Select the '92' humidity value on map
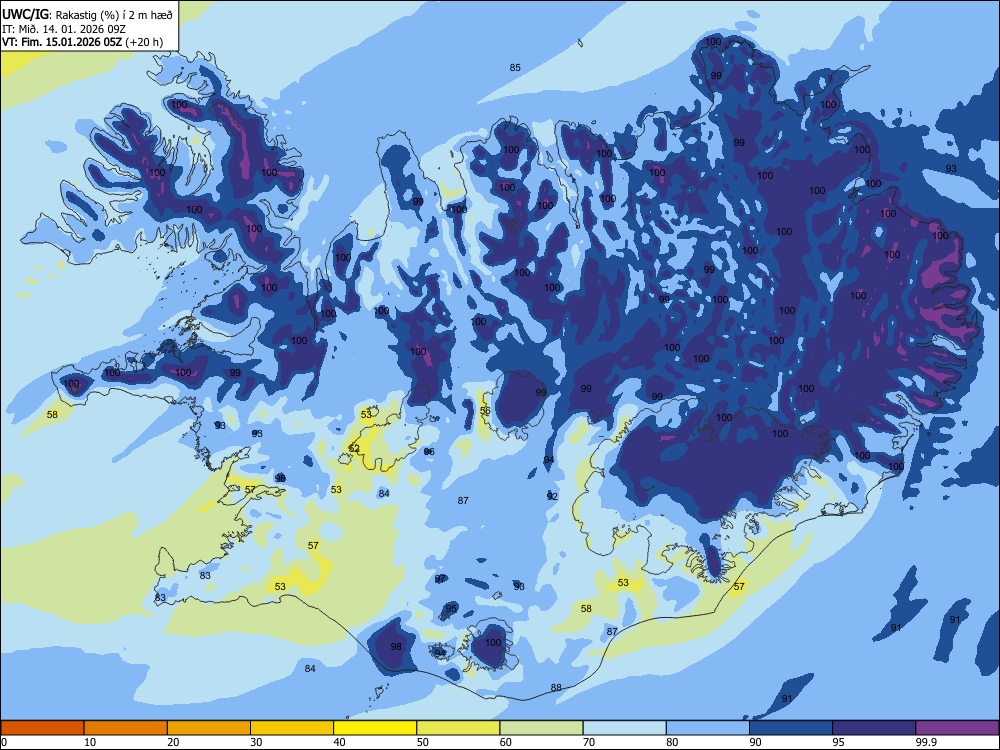 (552, 496)
